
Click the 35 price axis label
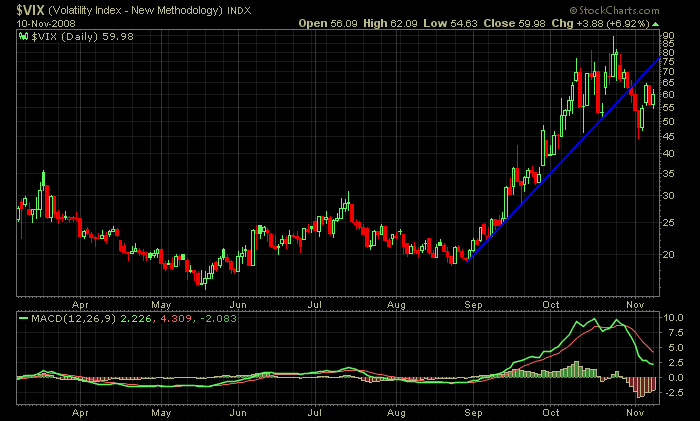tap(668, 173)
